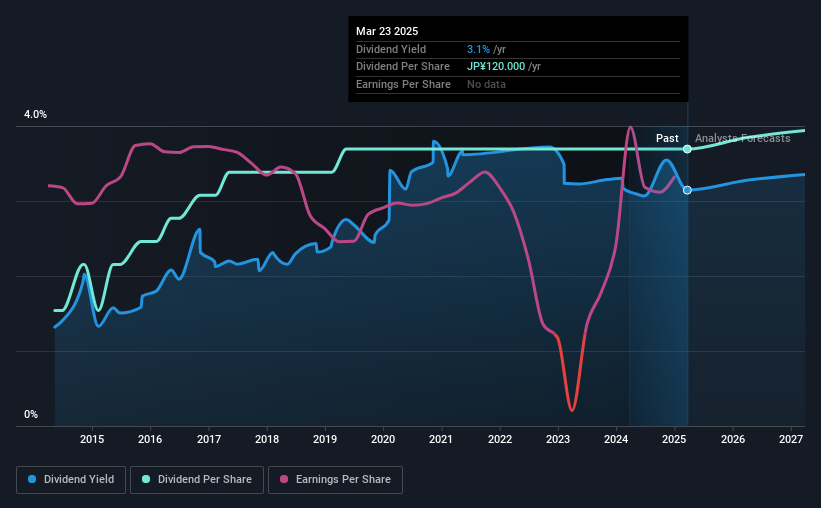This screenshot has height=508, width=821.
Task: Click the 'Analysts Forecasts' label
Action: (742, 138)
